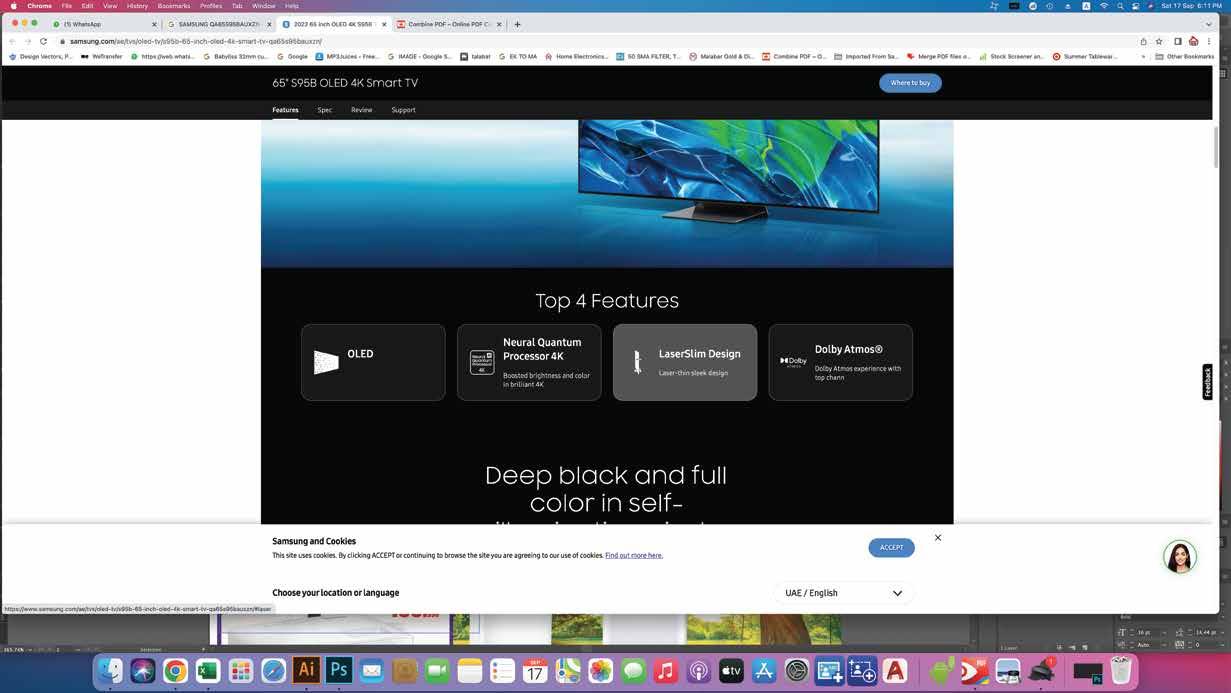Open Google Chrome in the Dock
This screenshot has height=693, width=1231.
tap(175, 671)
